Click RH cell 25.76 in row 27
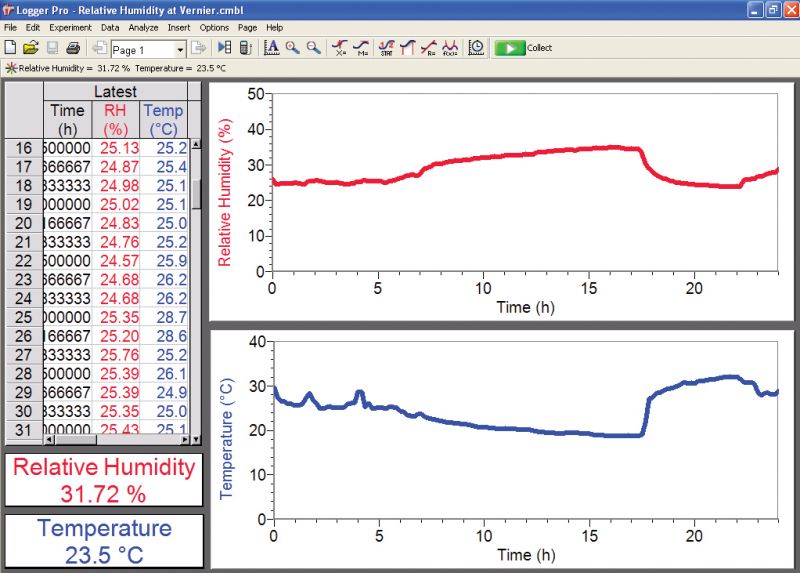 pos(115,355)
